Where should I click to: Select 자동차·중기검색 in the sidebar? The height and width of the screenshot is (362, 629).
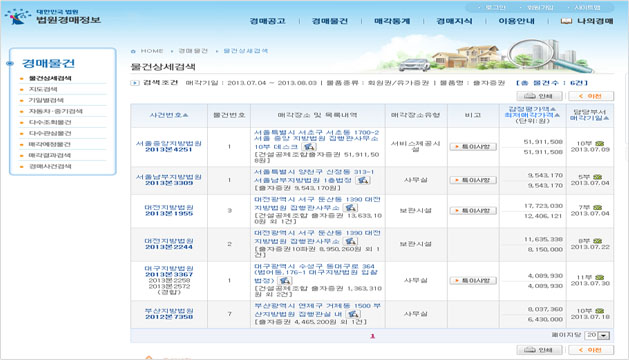(55, 111)
